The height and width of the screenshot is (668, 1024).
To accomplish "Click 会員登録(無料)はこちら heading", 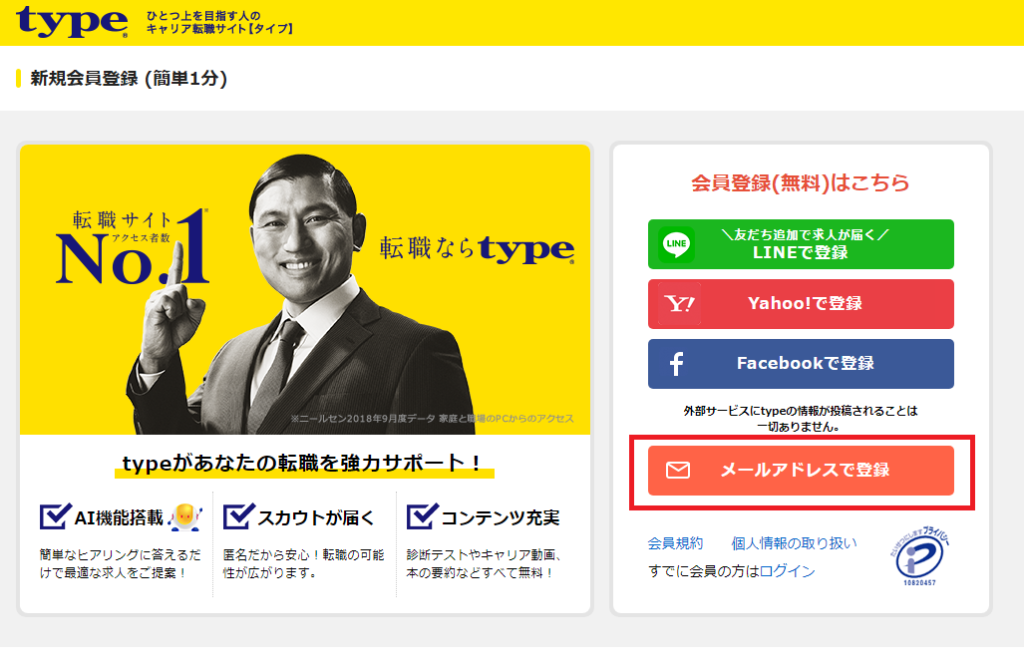I will pos(801,183).
